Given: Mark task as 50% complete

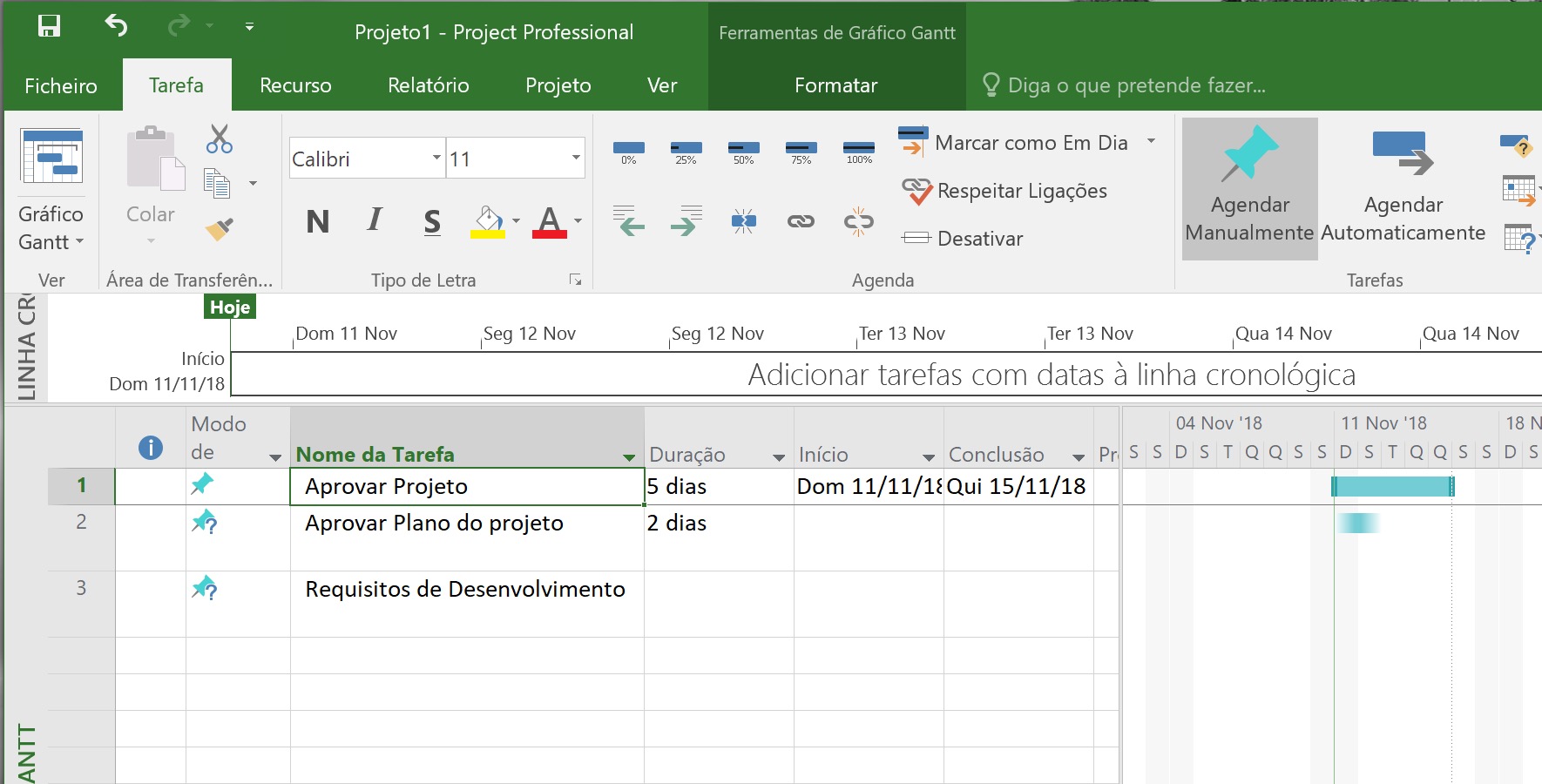Looking at the screenshot, I should [743, 146].
